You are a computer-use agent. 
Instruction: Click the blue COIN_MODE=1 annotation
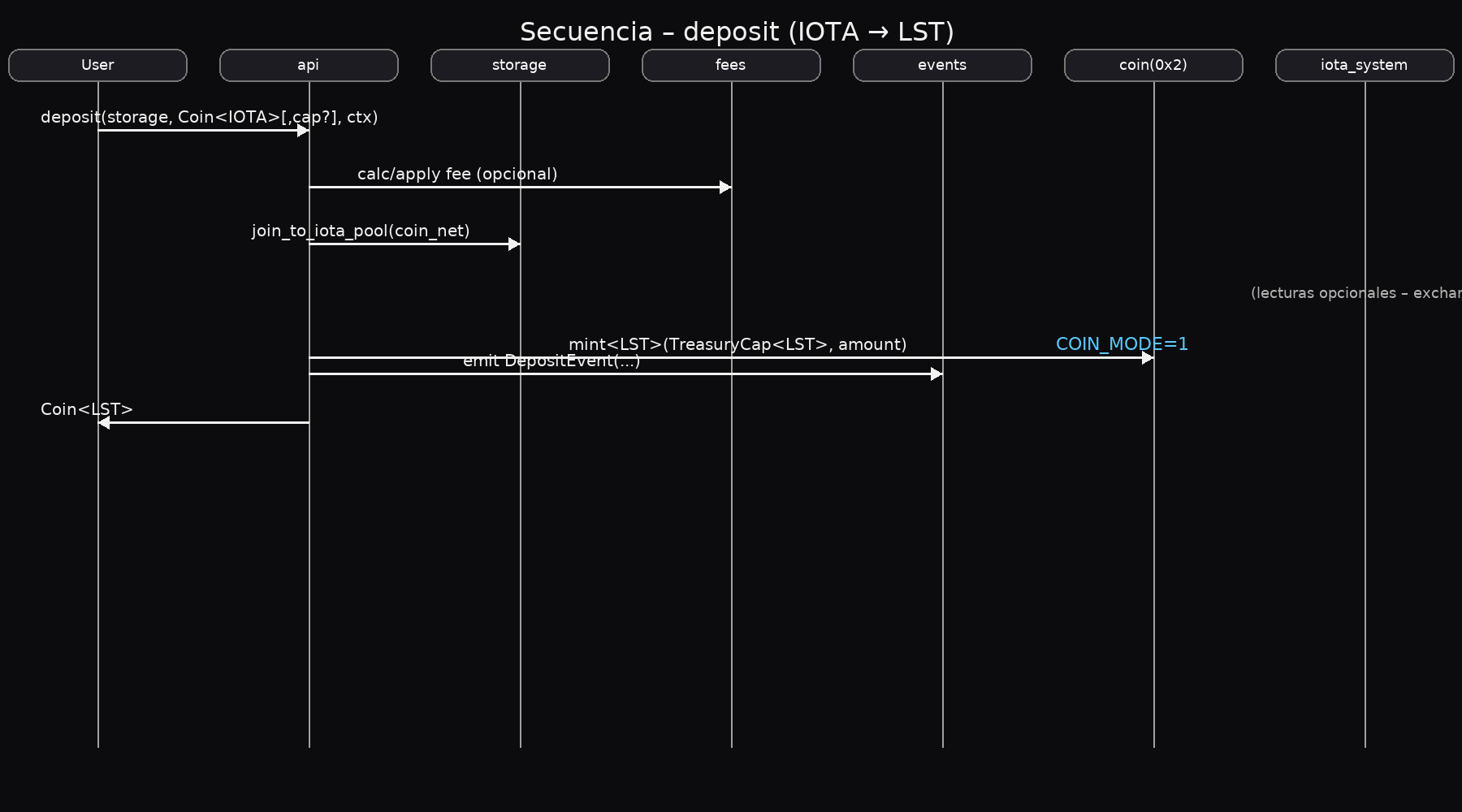click(x=1122, y=344)
